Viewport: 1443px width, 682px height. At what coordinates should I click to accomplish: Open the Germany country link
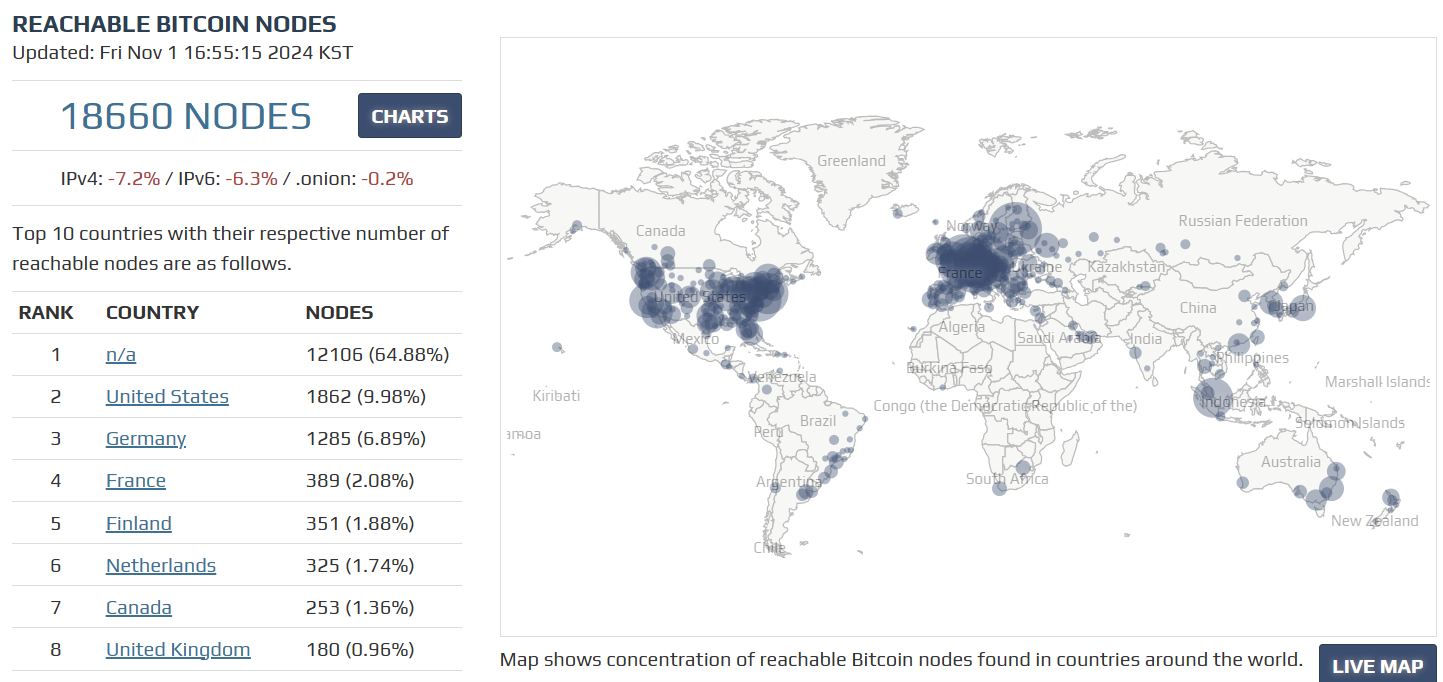[146, 439]
